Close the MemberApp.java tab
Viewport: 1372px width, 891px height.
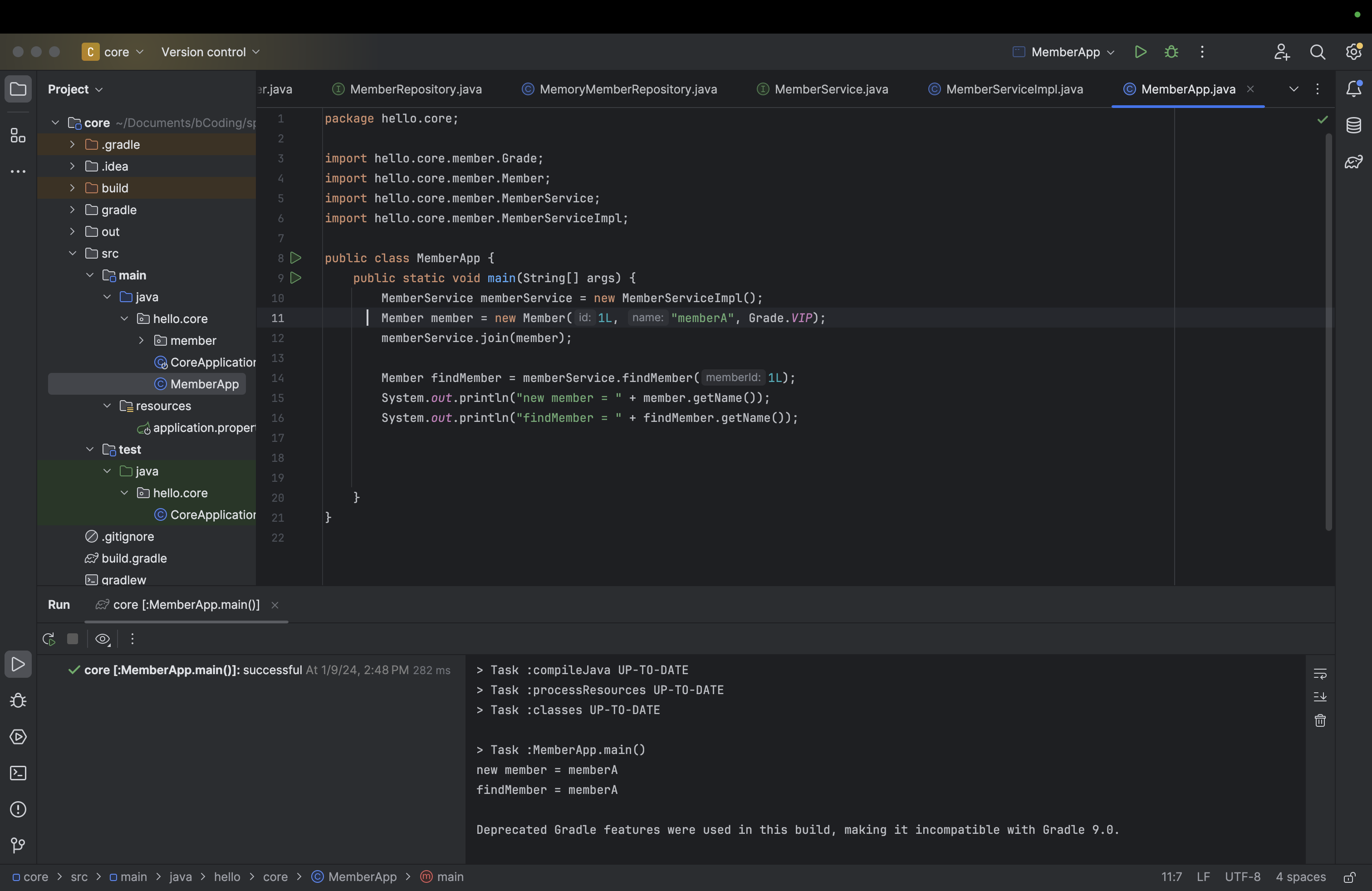tap(1250, 89)
